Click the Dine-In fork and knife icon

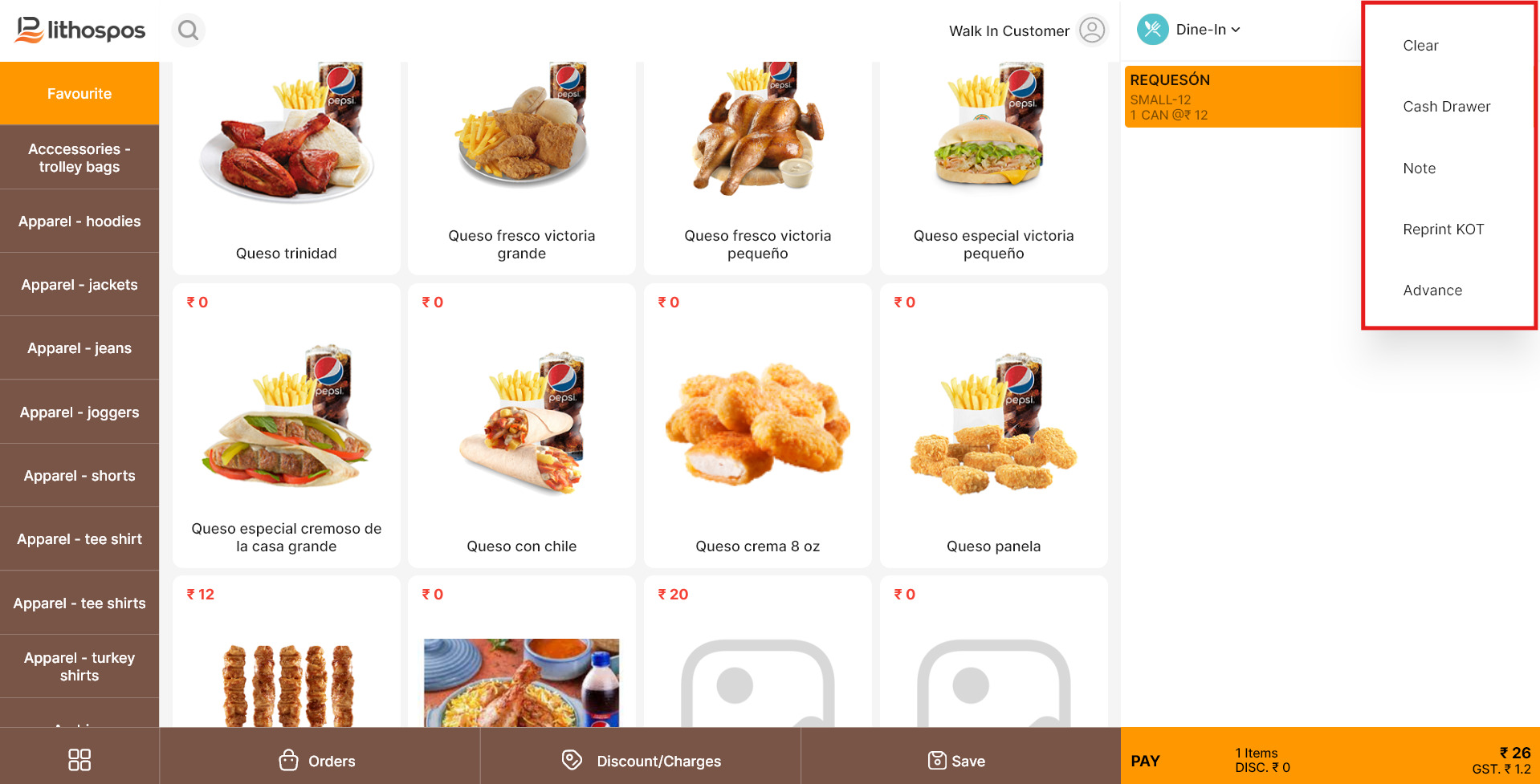1152,30
